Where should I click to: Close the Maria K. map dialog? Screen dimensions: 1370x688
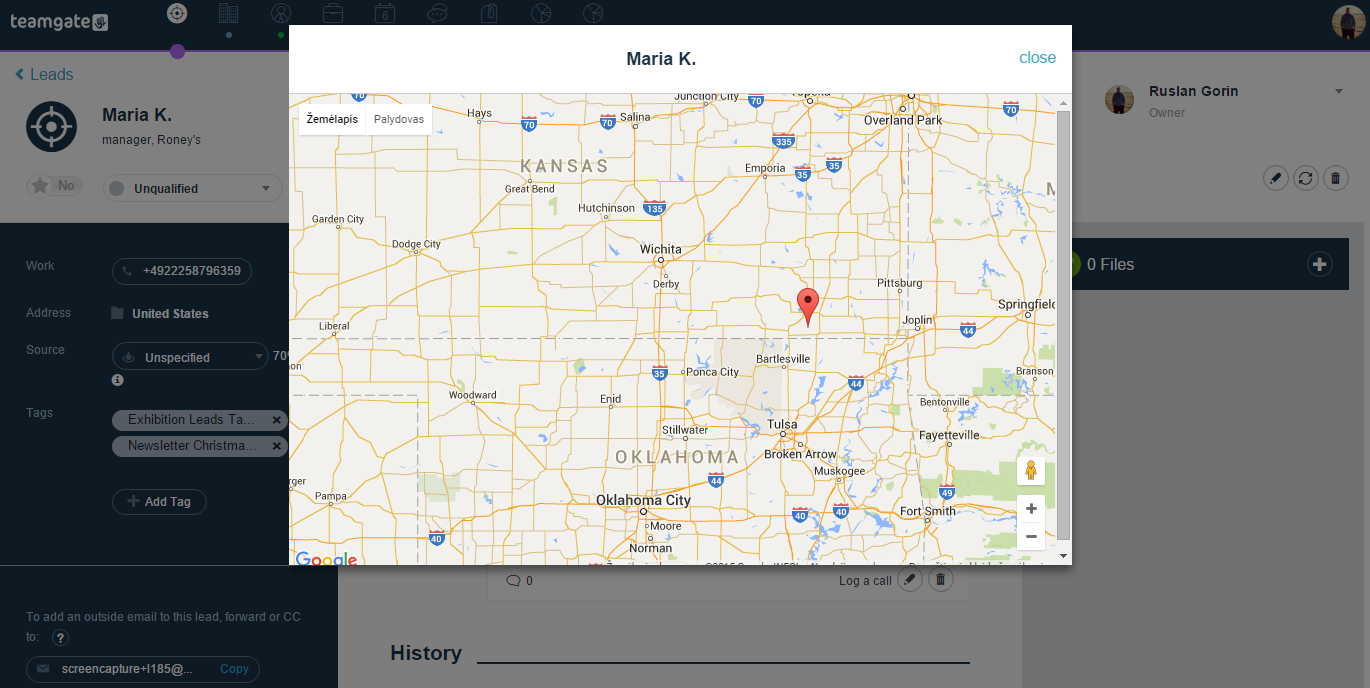[x=1037, y=58]
